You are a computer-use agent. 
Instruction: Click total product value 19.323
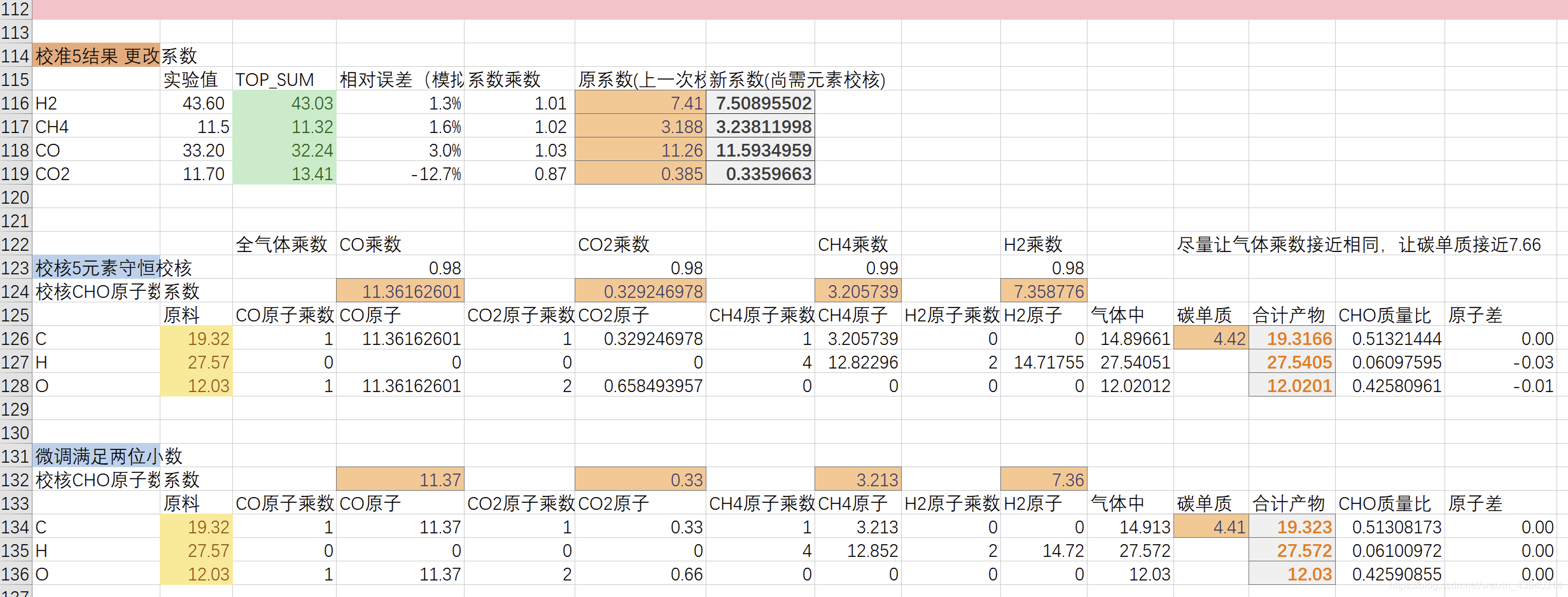pyautogui.click(x=1292, y=527)
